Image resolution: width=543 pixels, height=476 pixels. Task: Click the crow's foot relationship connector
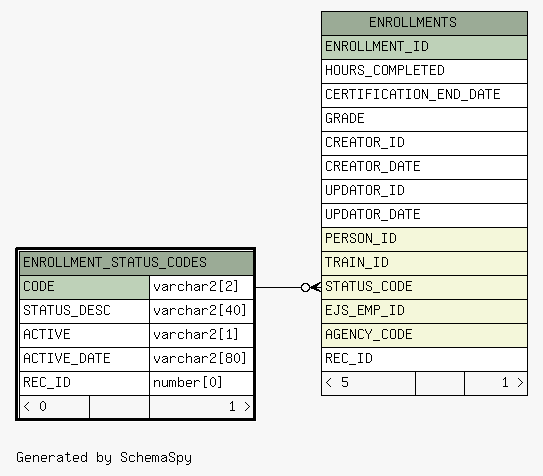(x=311, y=287)
